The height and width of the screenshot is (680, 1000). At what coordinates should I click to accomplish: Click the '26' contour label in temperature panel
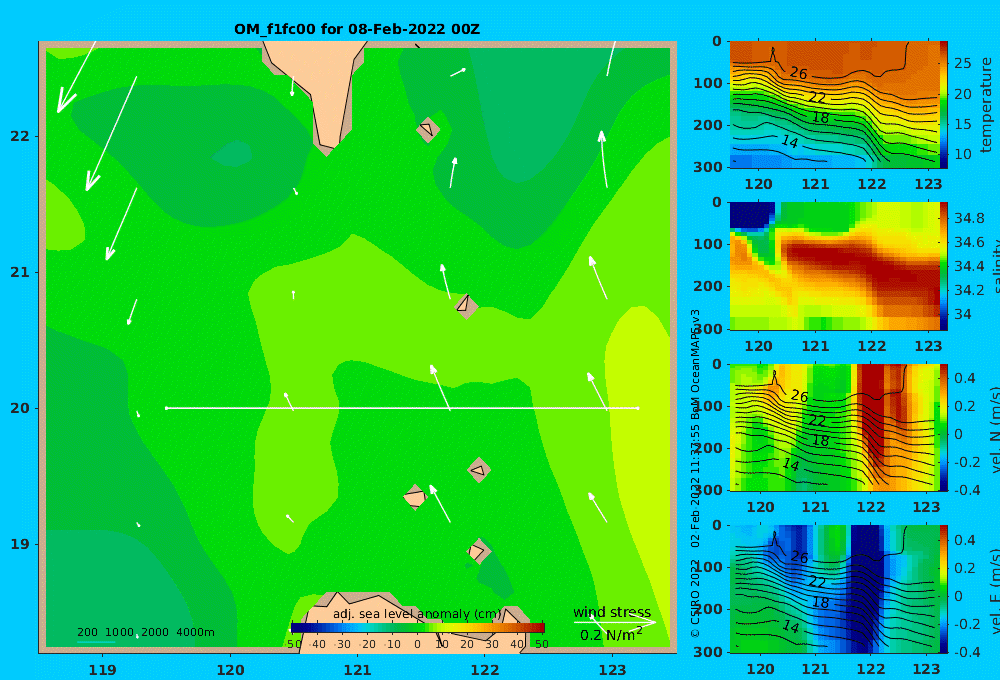click(798, 73)
